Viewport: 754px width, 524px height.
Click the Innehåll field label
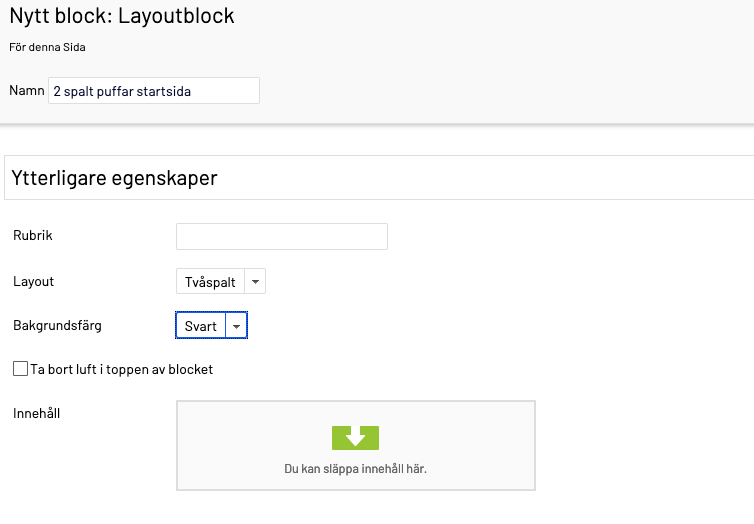point(37,413)
